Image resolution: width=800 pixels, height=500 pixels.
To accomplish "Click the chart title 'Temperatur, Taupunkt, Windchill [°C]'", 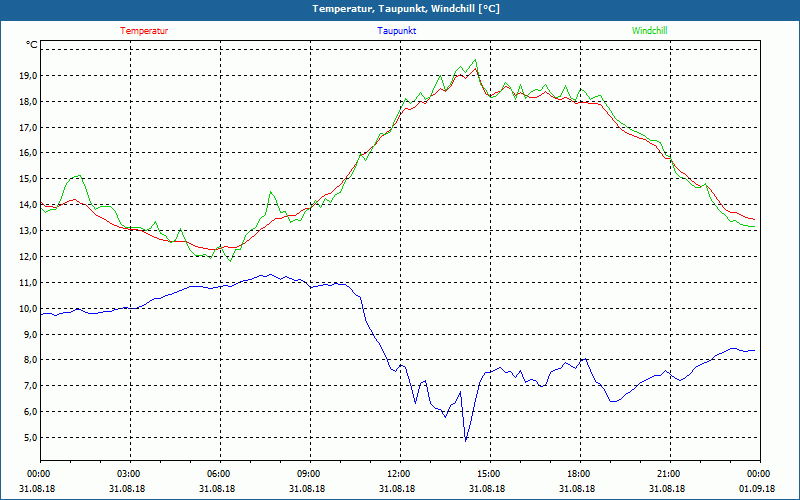I will point(406,9).
